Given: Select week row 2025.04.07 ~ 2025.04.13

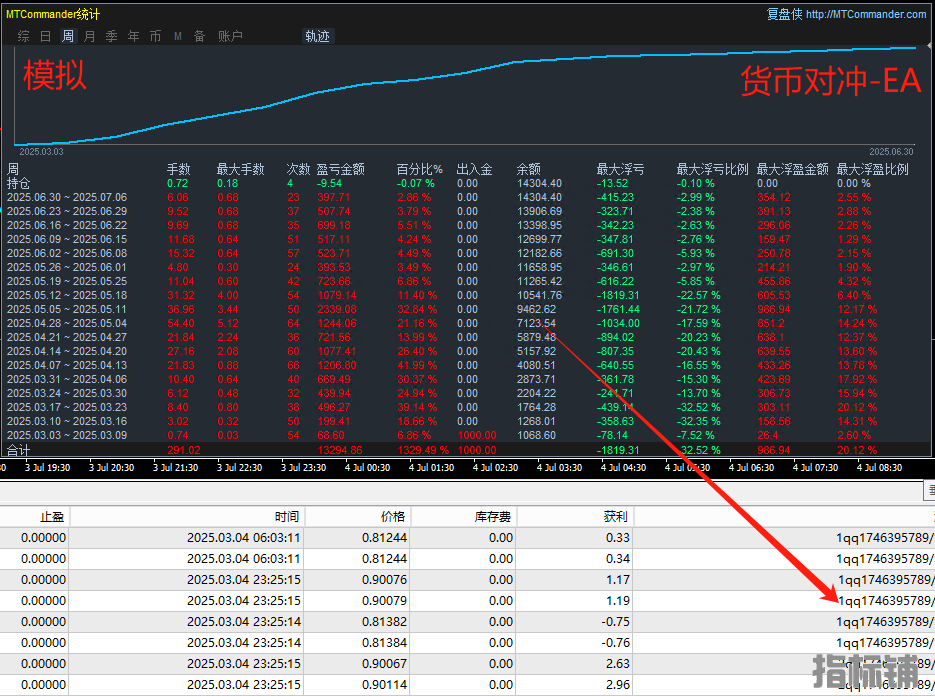Looking at the screenshot, I should (x=465, y=366).
